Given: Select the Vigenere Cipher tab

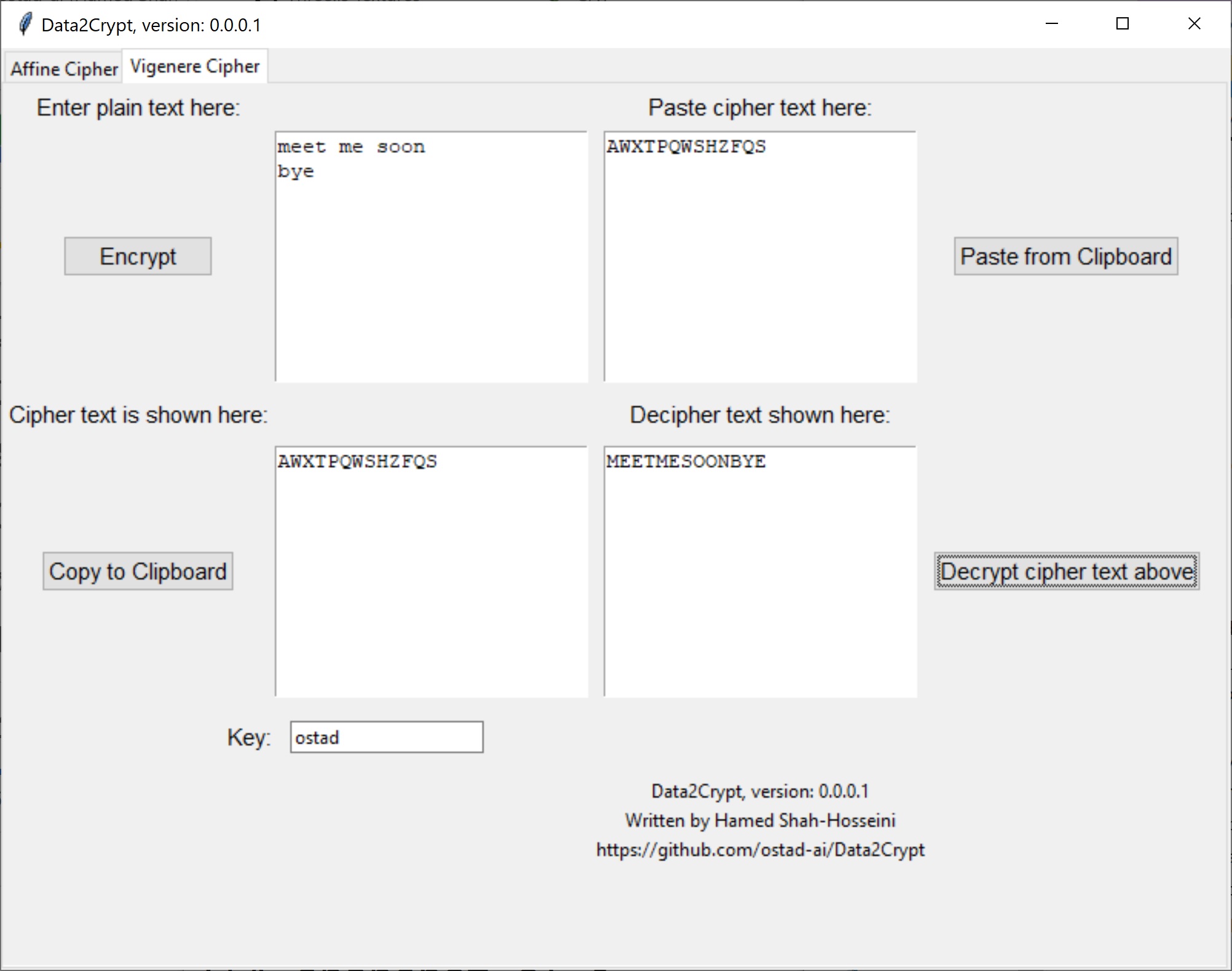Looking at the screenshot, I should (x=195, y=66).
